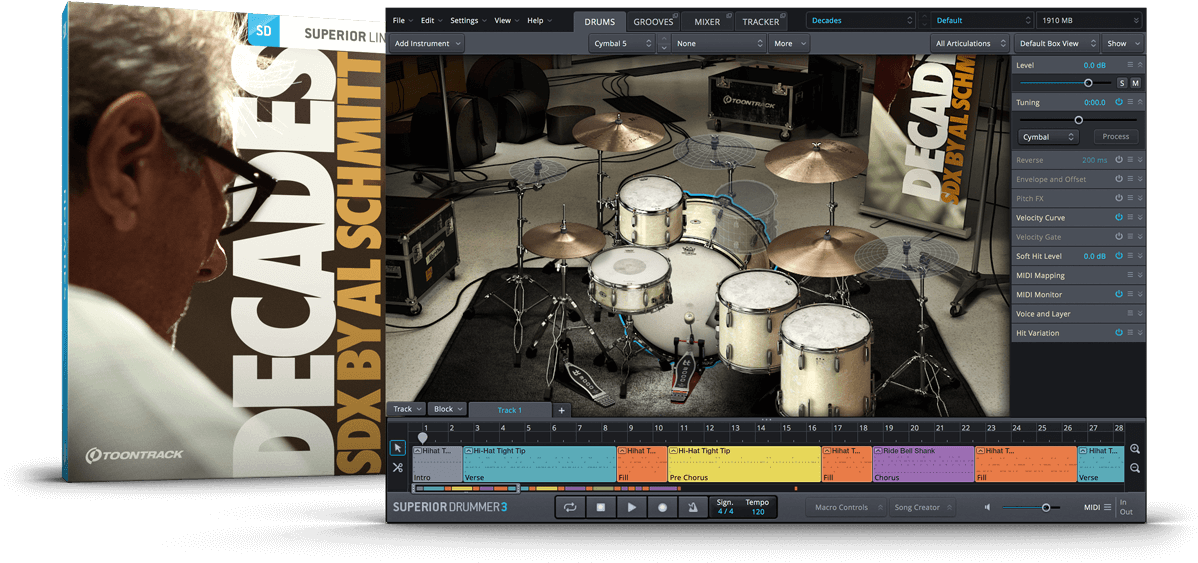Mute master output via speaker icon
This screenshot has height=563, width=1198.
(x=987, y=507)
